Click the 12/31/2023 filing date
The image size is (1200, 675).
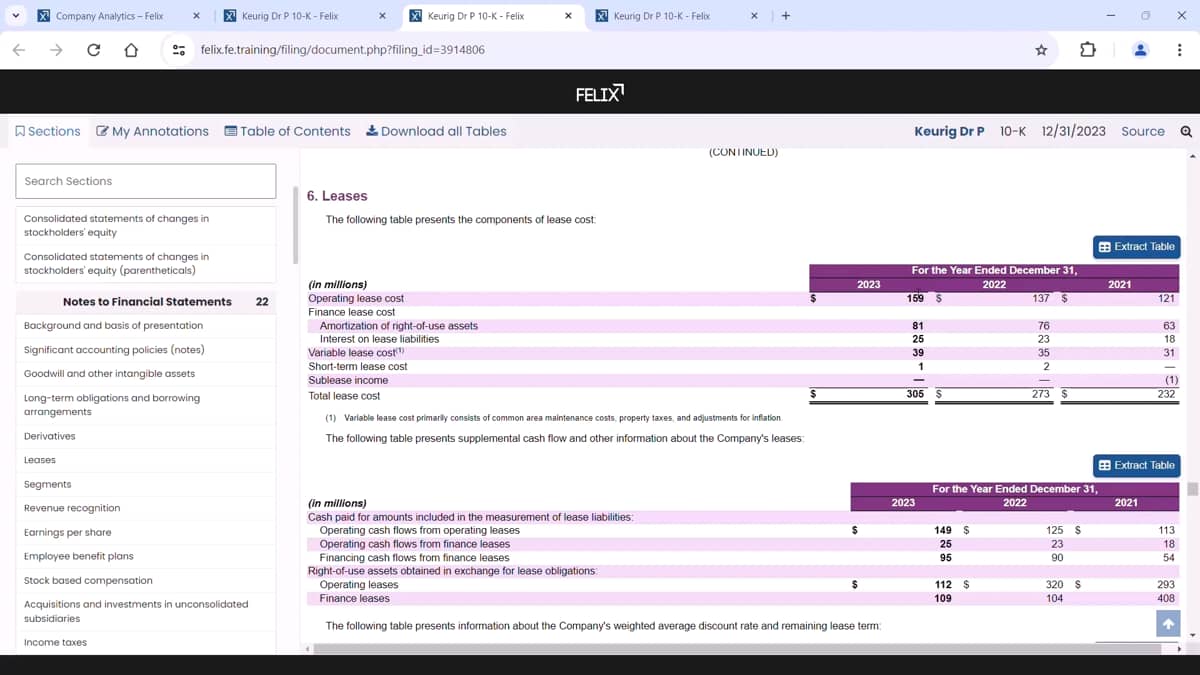(x=1073, y=131)
